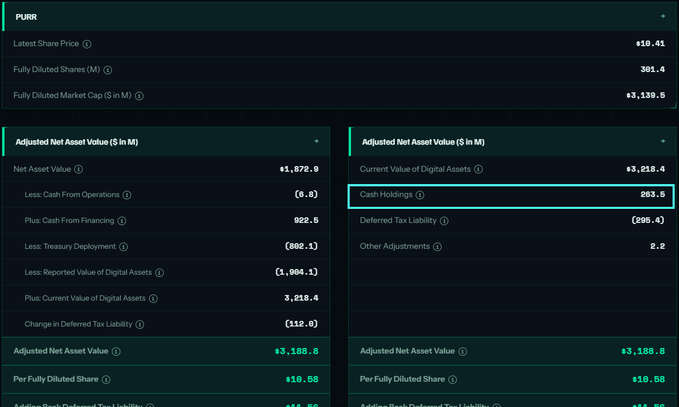Click info icon beside Deferred Tax Liability row
This screenshot has width=679, height=407.
(x=444, y=221)
